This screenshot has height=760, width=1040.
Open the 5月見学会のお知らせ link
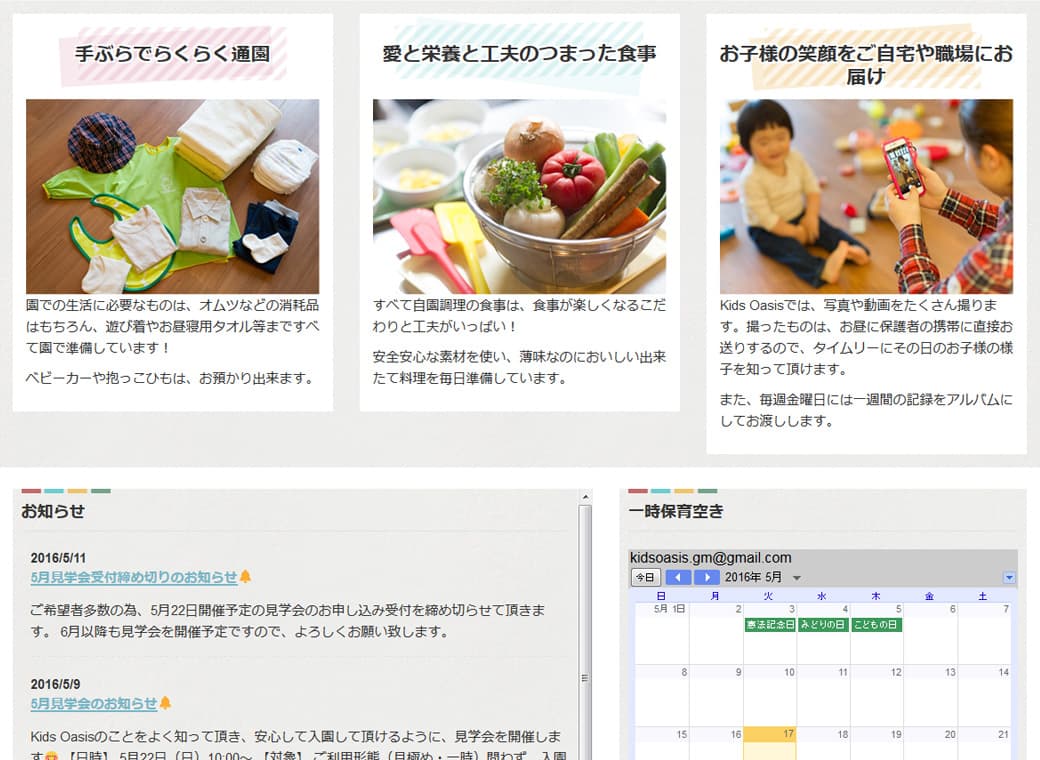(94, 703)
